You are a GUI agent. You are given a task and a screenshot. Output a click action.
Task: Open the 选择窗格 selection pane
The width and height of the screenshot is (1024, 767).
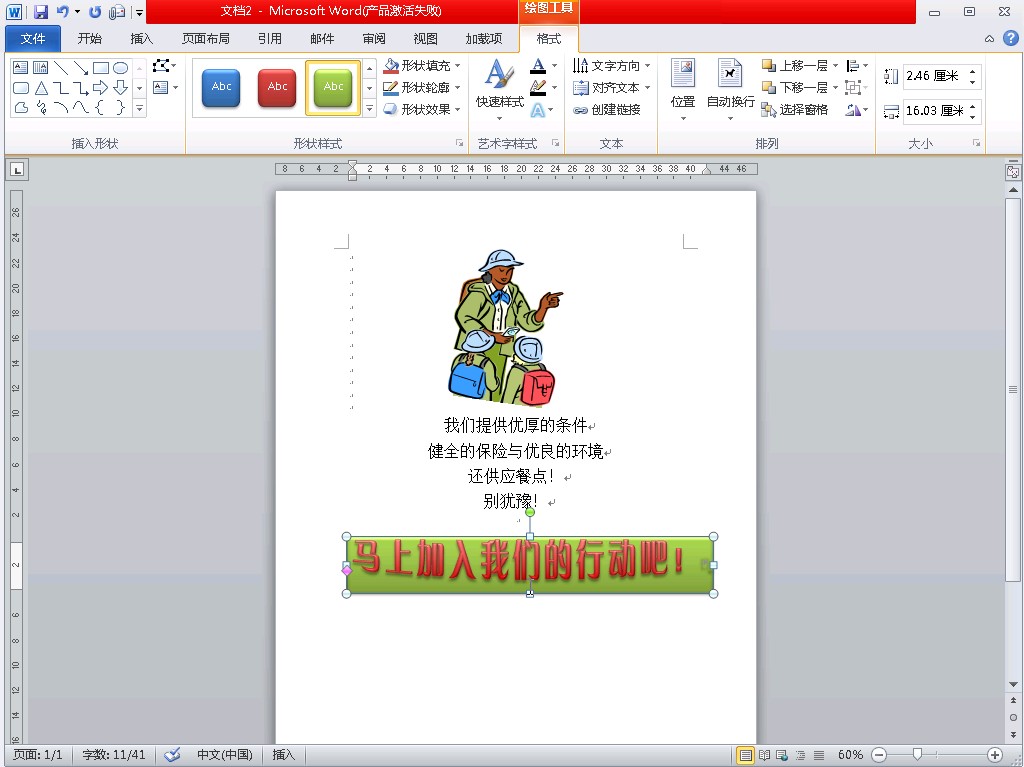pyautogui.click(x=795, y=110)
